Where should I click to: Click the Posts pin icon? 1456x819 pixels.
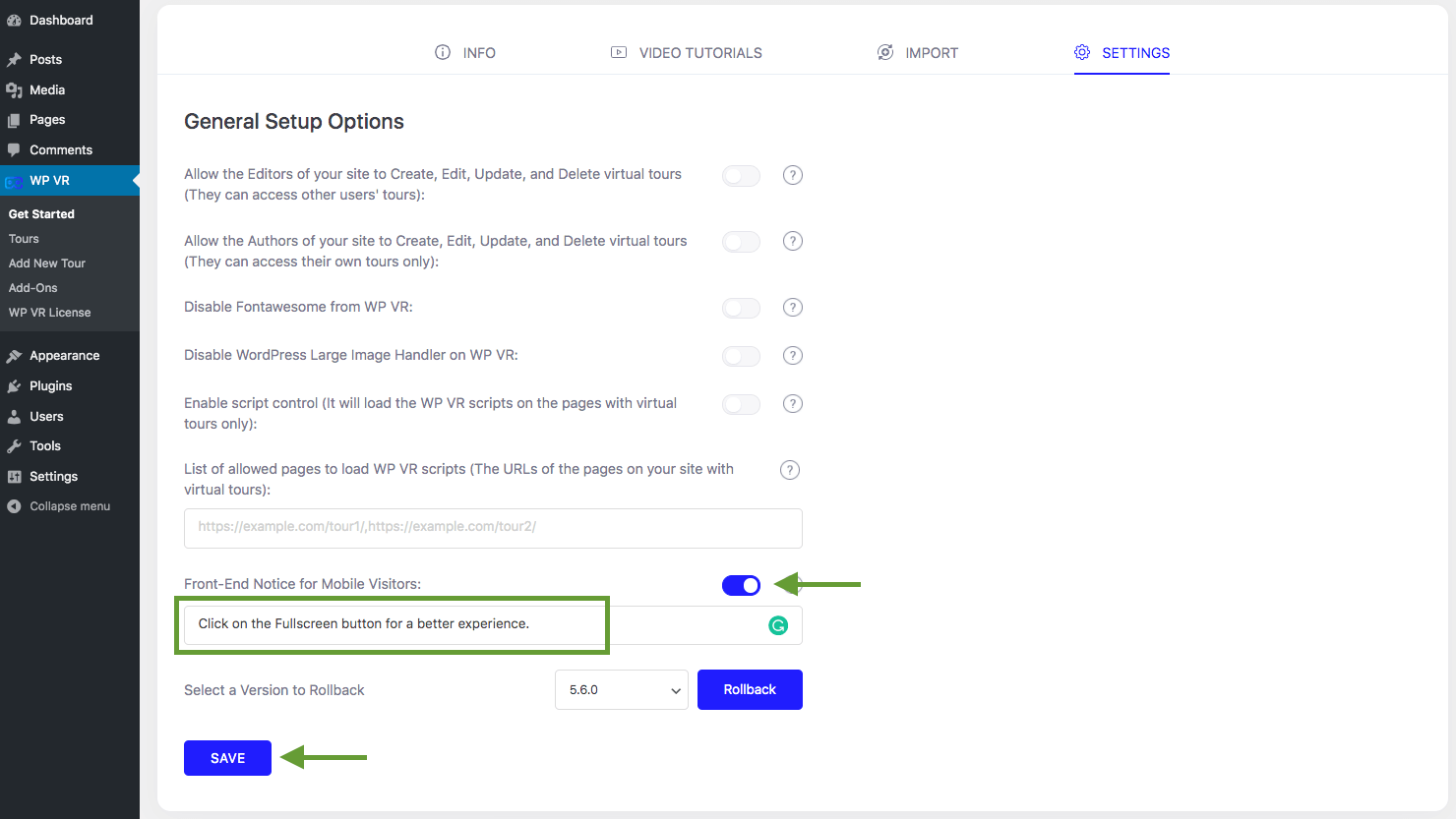coord(14,60)
